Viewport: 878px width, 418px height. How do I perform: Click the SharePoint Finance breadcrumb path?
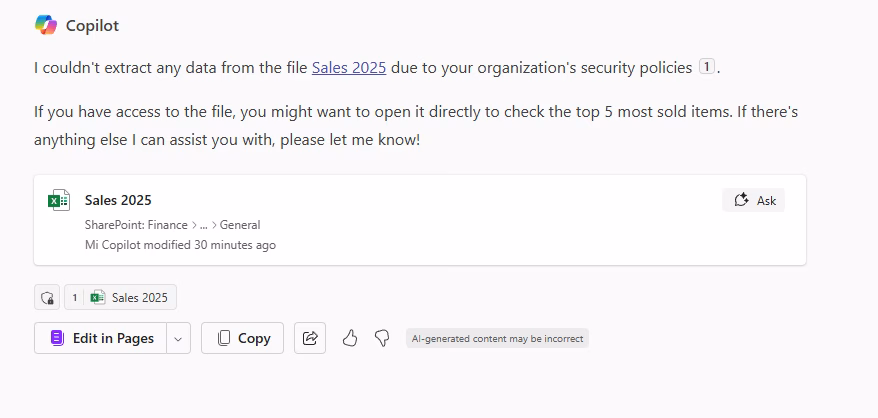[x=172, y=225]
